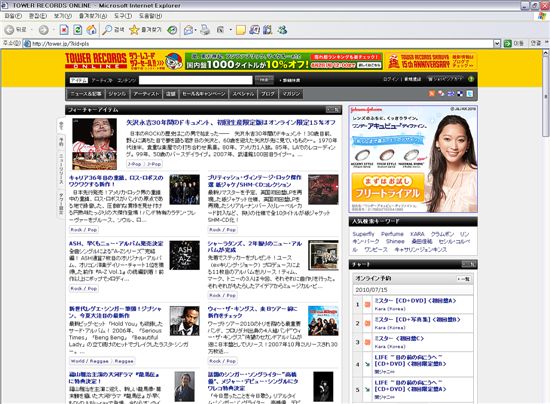Screen dimensions: 550x404
Task: Select the アーティスト search type option
Action: coord(102,80)
